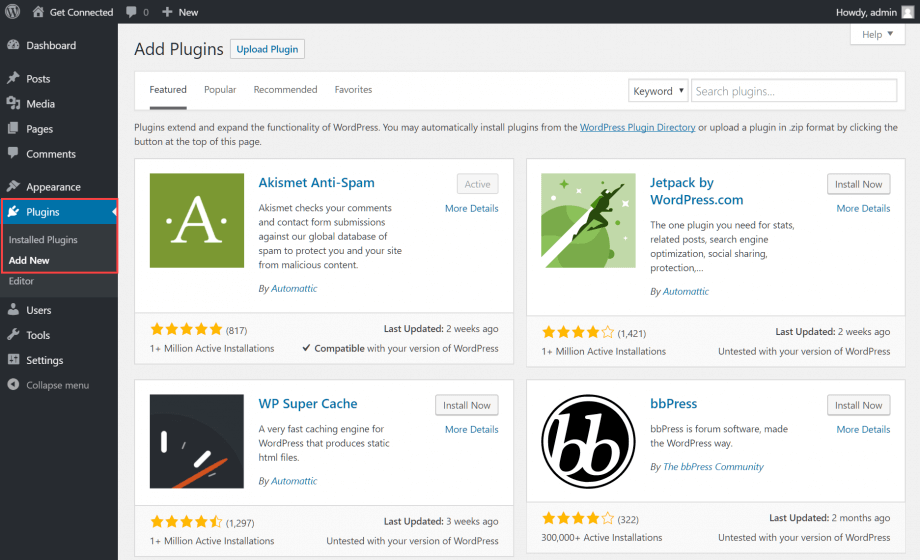This screenshot has width=920, height=560.
Task: Click Install Now for Jetpack
Action: coord(858,184)
